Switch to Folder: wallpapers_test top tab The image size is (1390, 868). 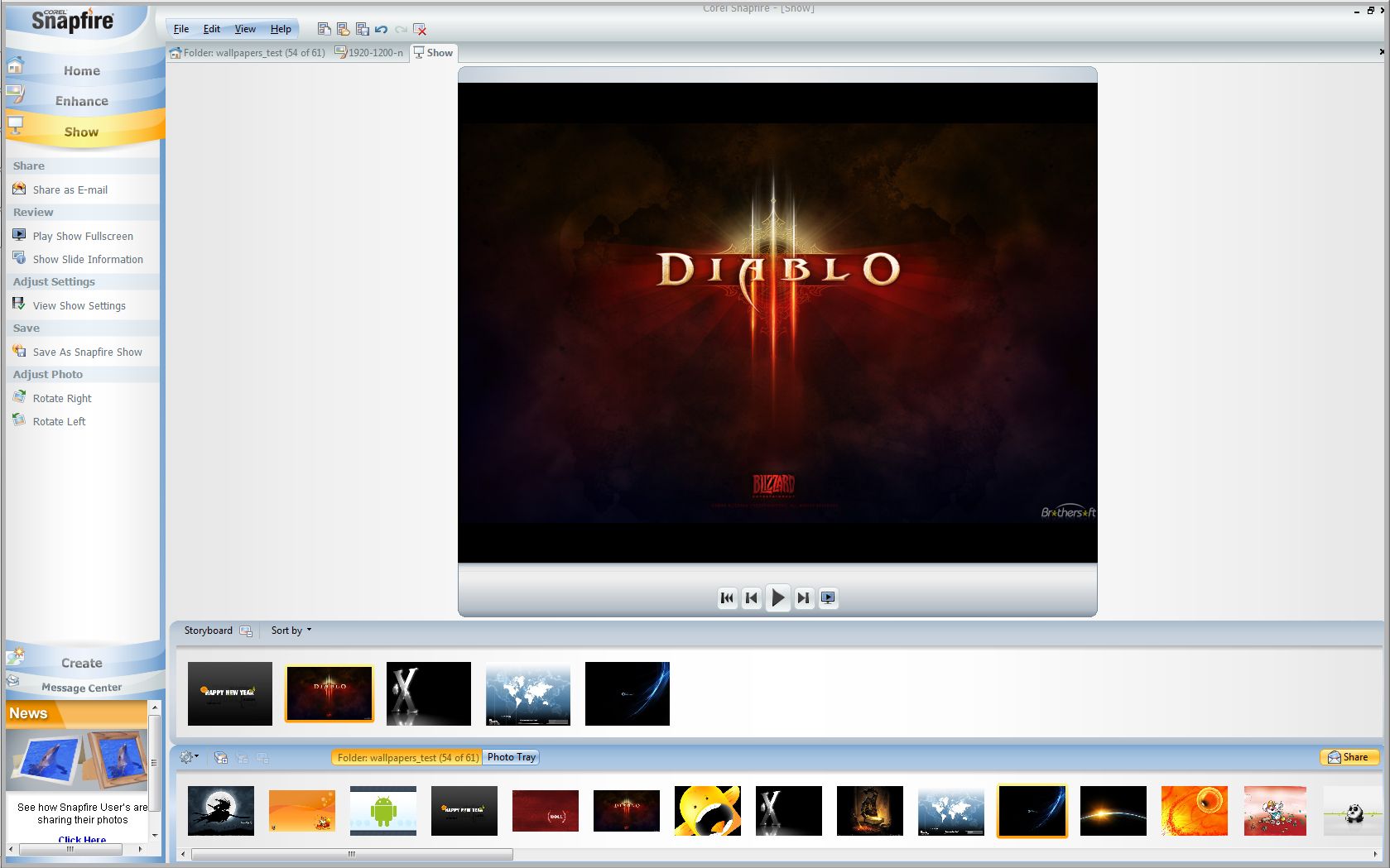[248, 53]
